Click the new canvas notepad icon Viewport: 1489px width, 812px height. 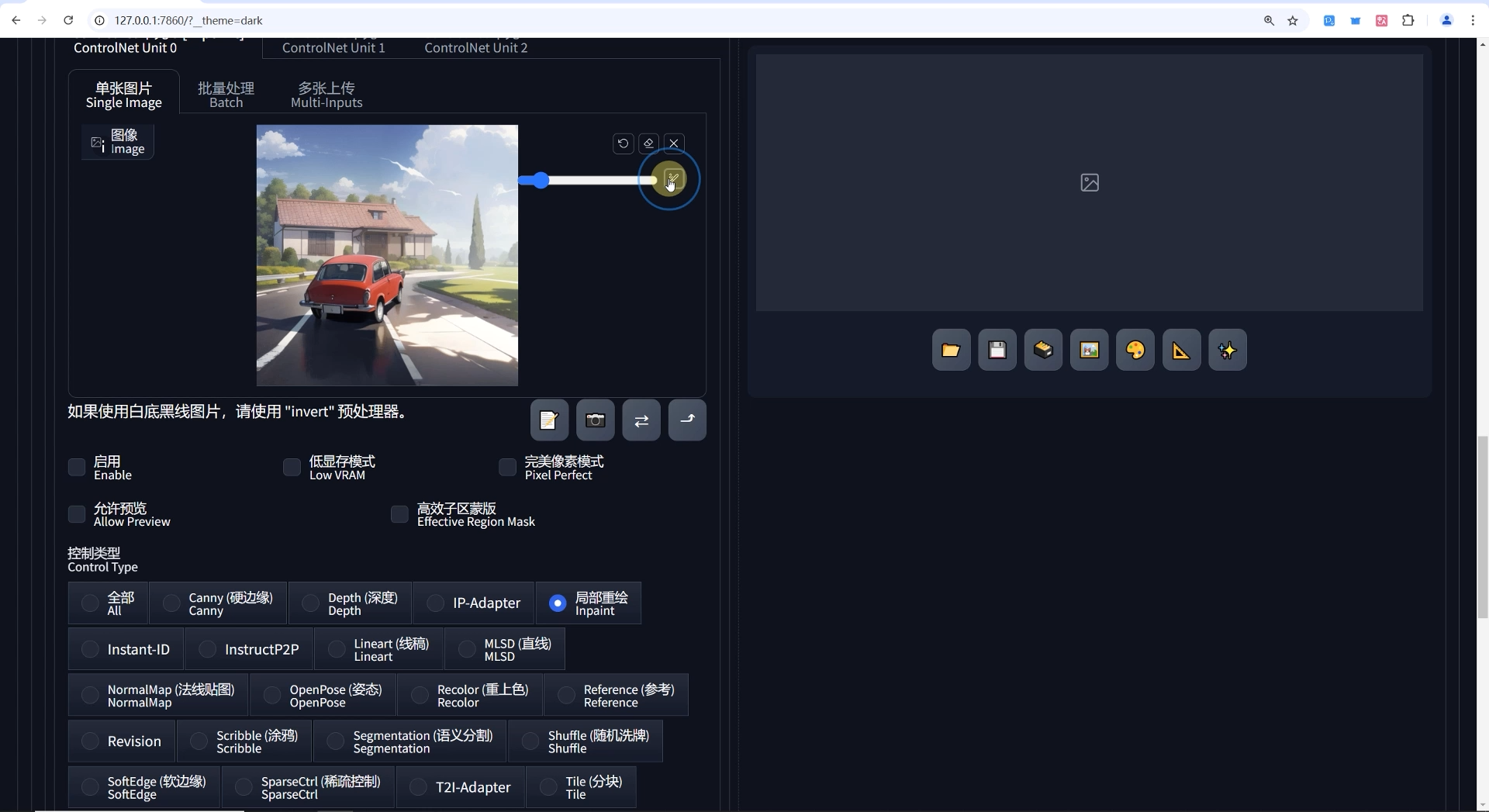click(x=549, y=420)
